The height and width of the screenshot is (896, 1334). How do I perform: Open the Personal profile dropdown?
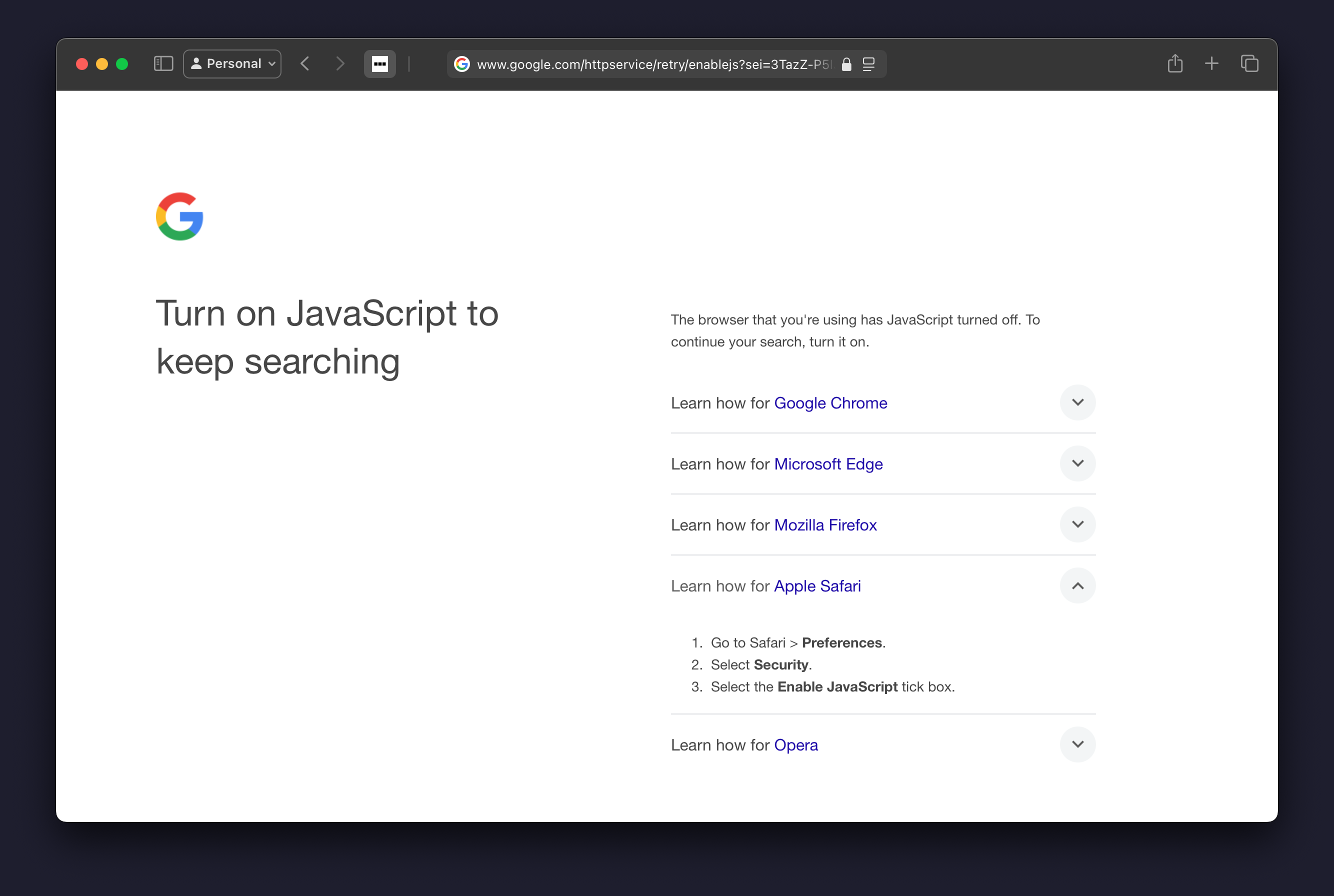point(232,63)
